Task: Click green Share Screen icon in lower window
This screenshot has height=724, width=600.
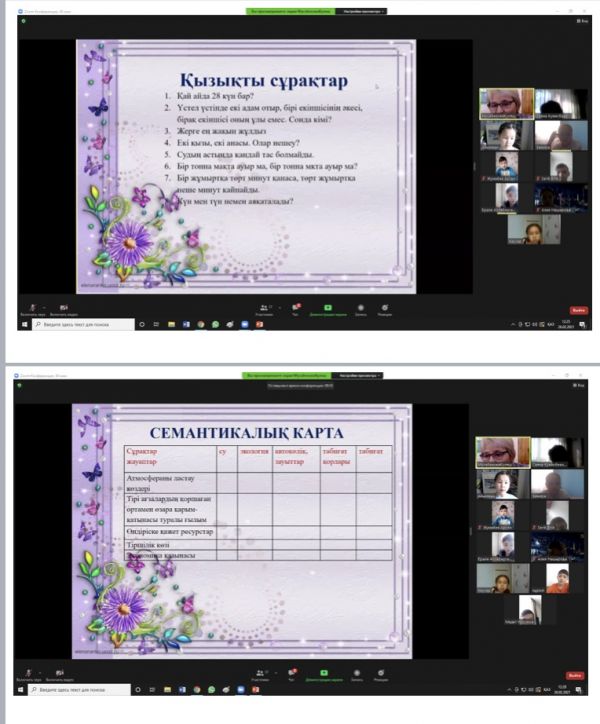Action: [x=327, y=673]
